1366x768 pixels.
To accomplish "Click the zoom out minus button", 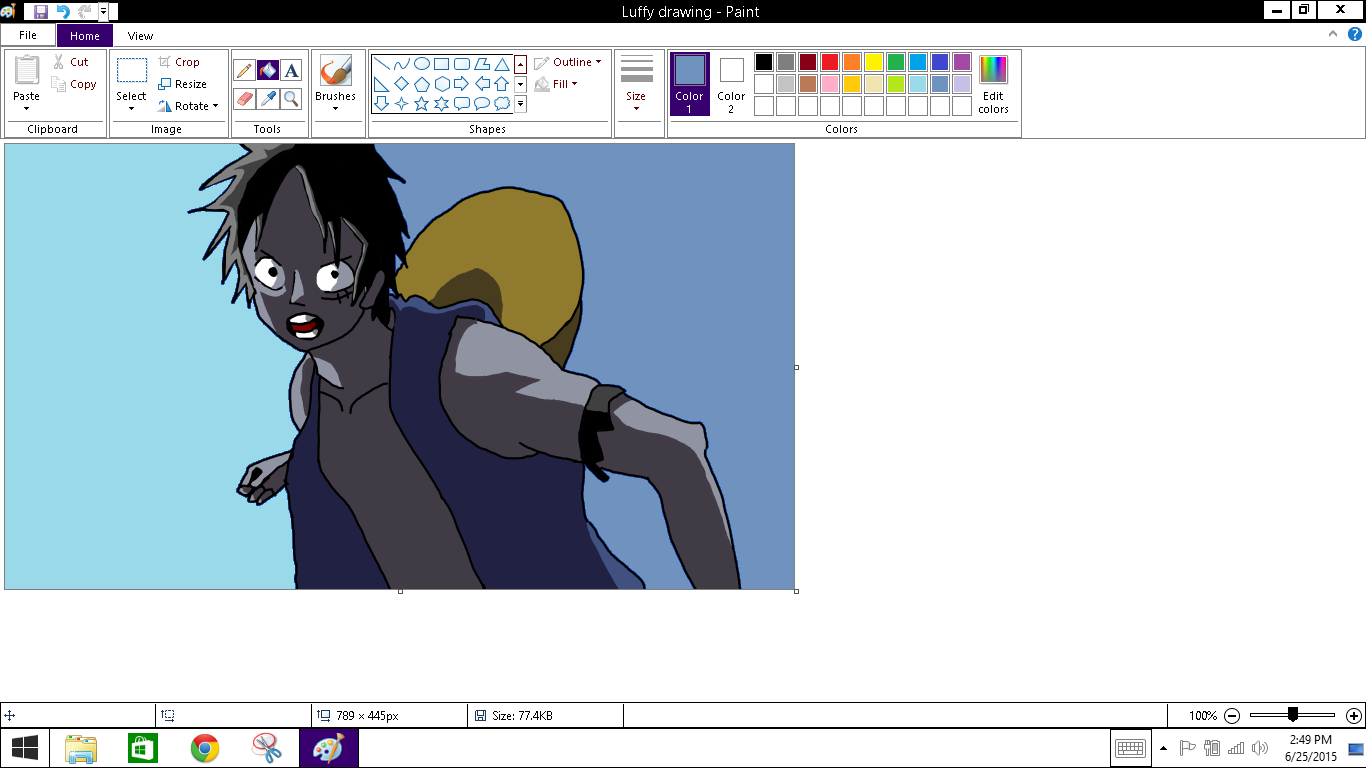I will pyautogui.click(x=1232, y=716).
